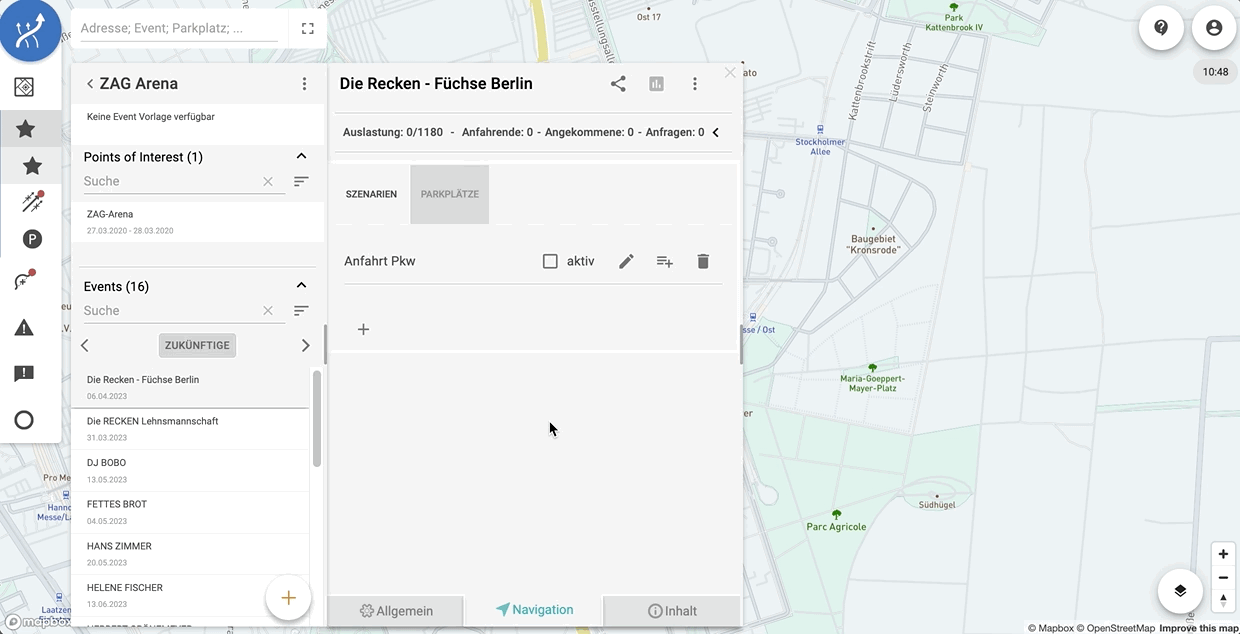Open ZAG Arena three-dot menu
Viewport: 1240px width, 634px height.
tap(305, 84)
